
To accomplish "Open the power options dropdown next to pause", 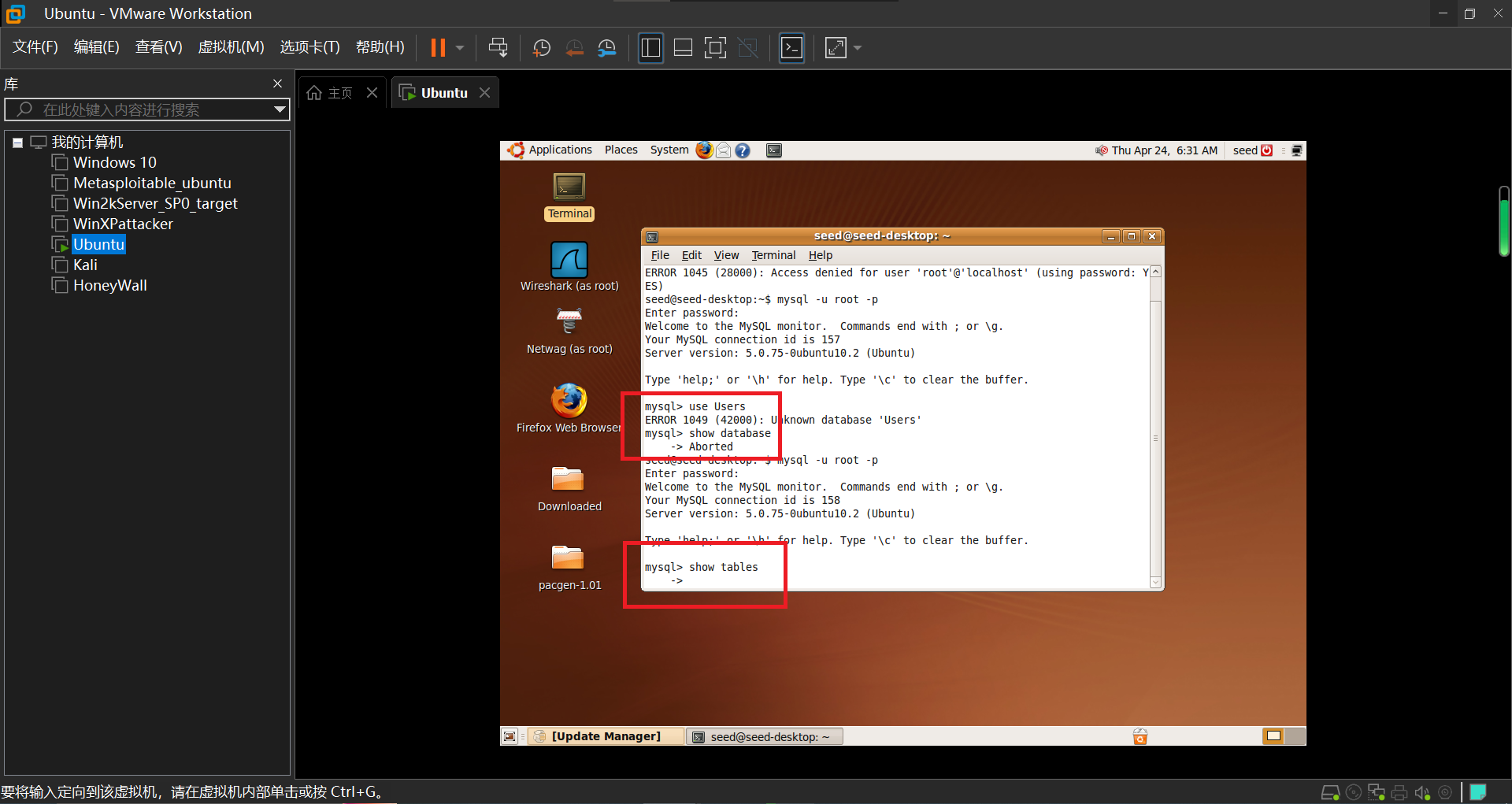I will 460,48.
